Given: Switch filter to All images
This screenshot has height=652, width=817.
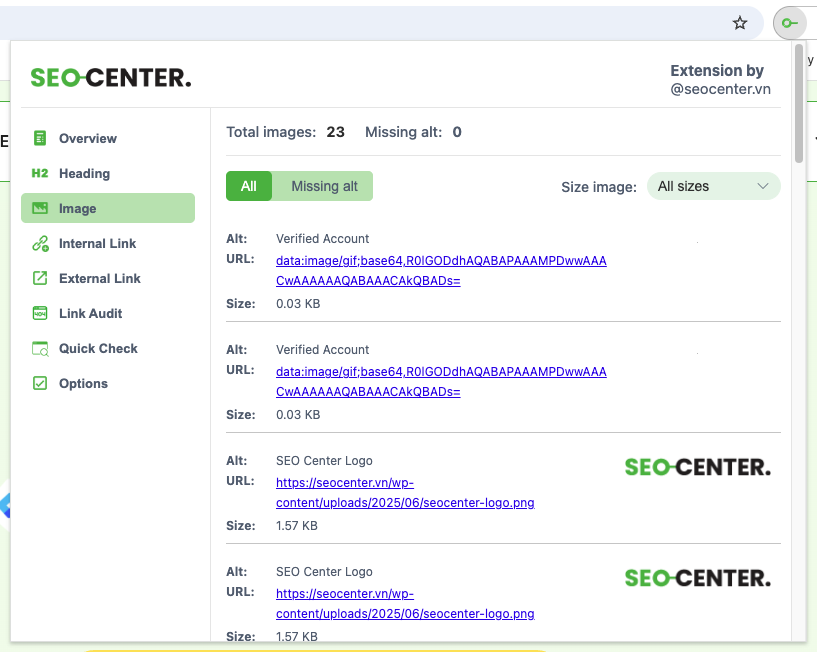Looking at the screenshot, I should pos(249,186).
